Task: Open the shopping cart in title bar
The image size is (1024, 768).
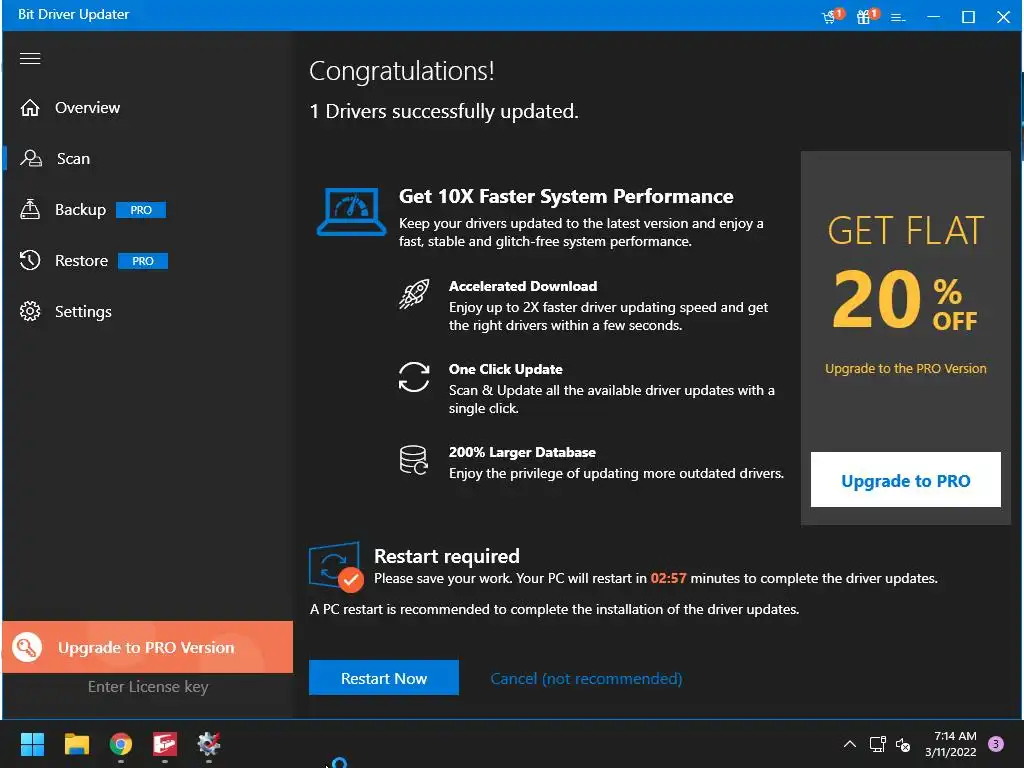Action: (x=831, y=16)
